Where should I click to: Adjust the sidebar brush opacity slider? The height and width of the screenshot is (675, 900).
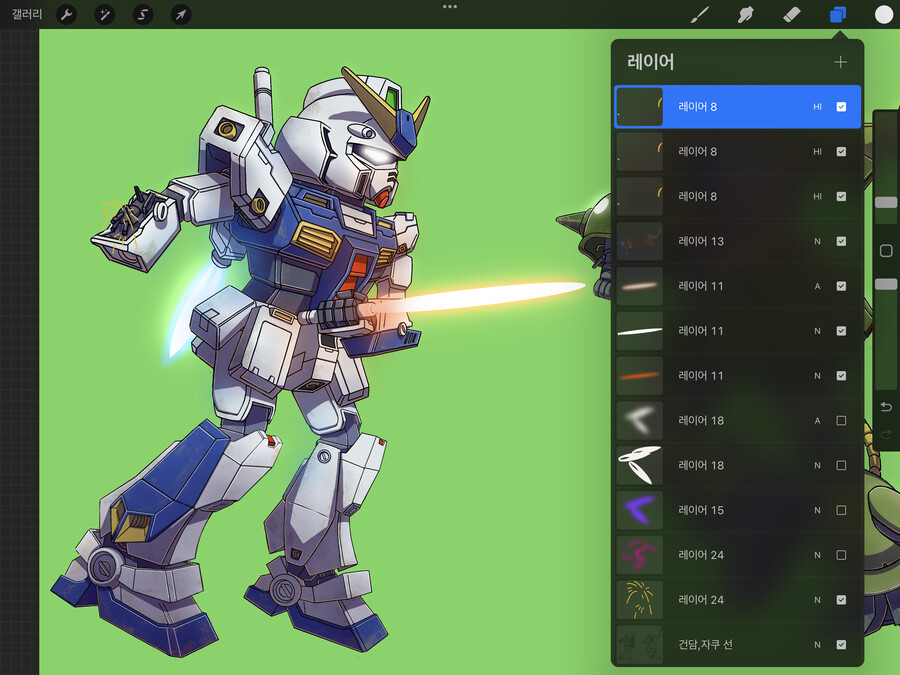pyautogui.click(x=886, y=284)
